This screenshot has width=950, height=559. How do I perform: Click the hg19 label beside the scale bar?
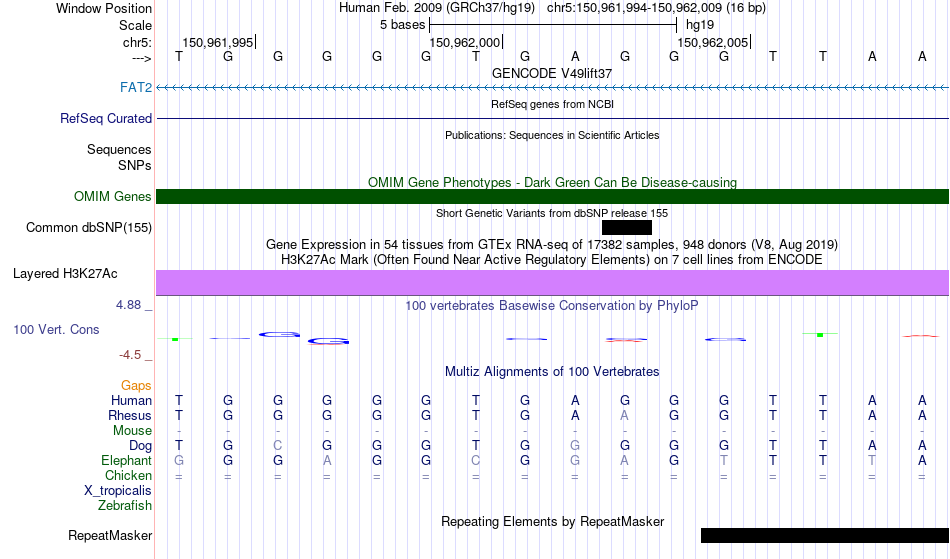coord(700,25)
